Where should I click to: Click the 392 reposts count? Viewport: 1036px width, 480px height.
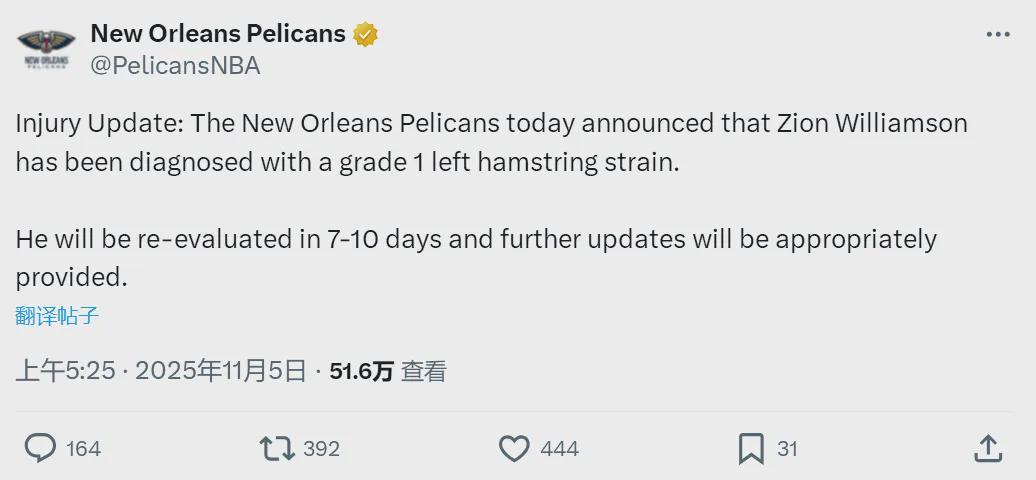(x=321, y=449)
